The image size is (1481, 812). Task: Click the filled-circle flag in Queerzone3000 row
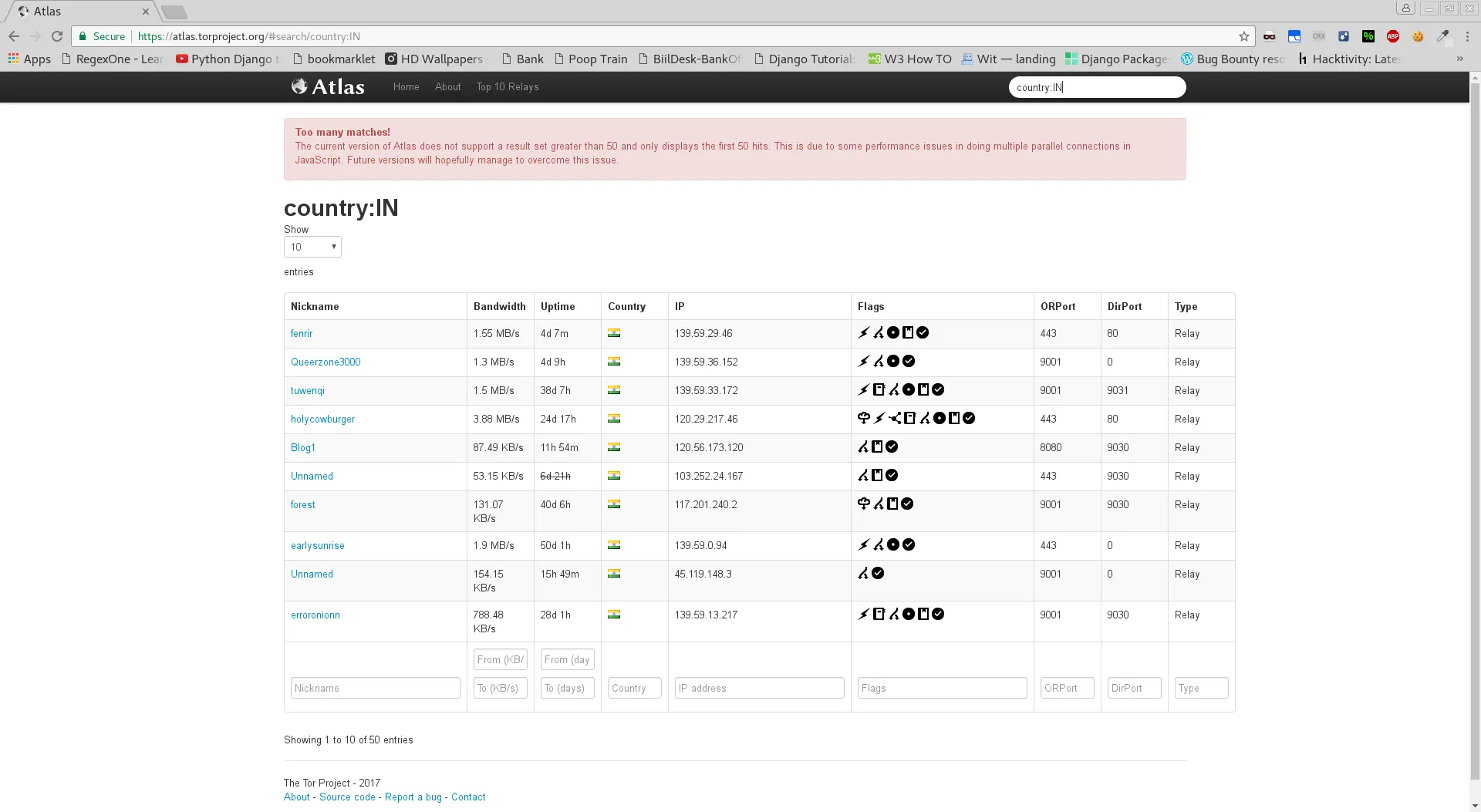coord(893,362)
